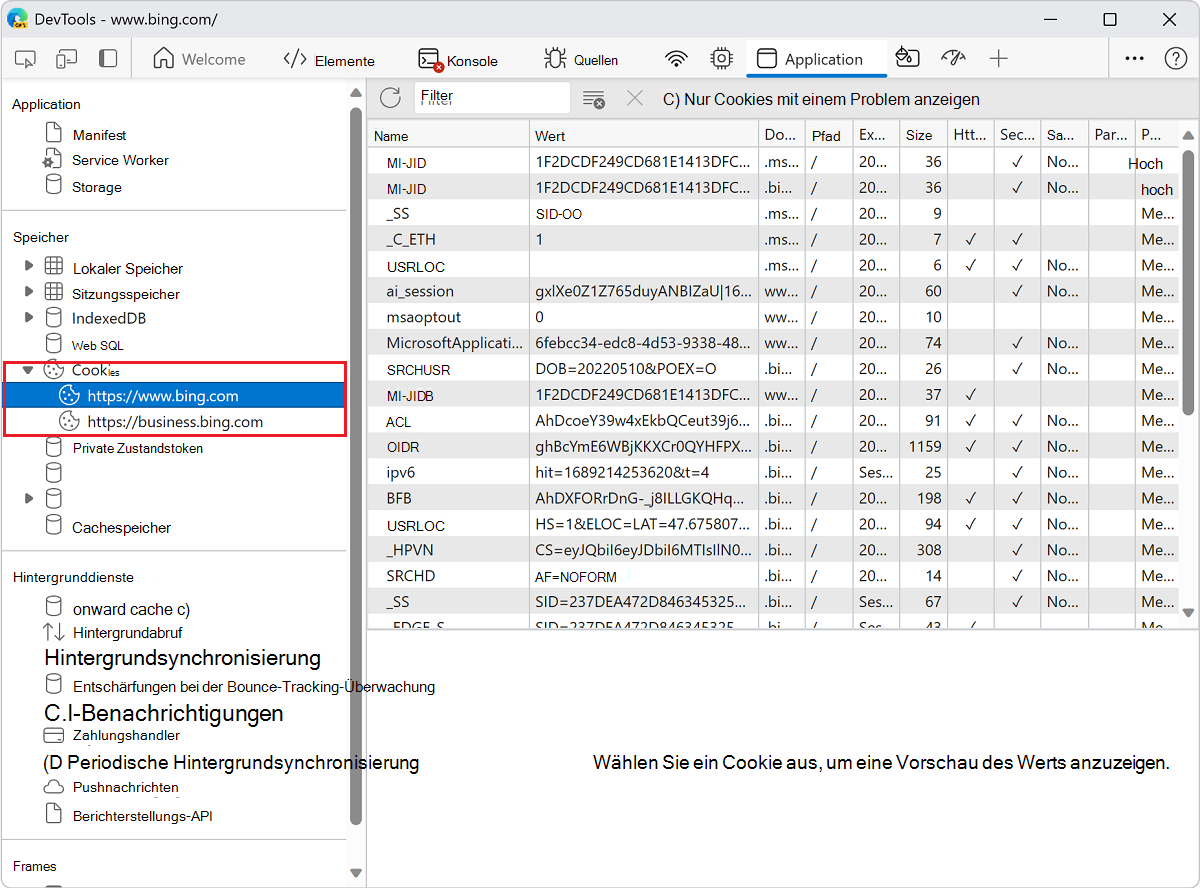
Task: Switch to the Elemente tab
Action: (x=329, y=60)
